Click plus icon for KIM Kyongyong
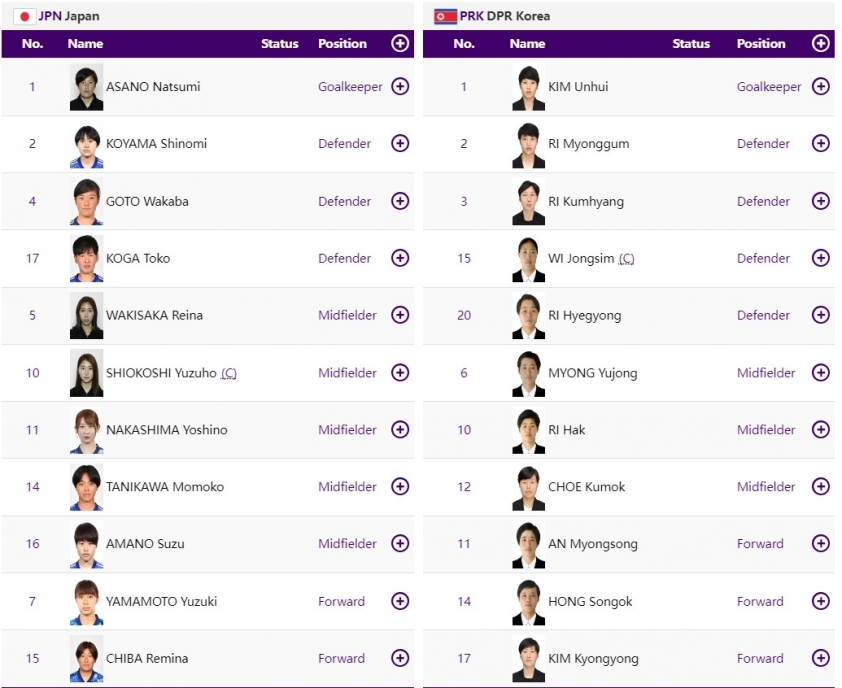The image size is (842, 688). (x=821, y=658)
